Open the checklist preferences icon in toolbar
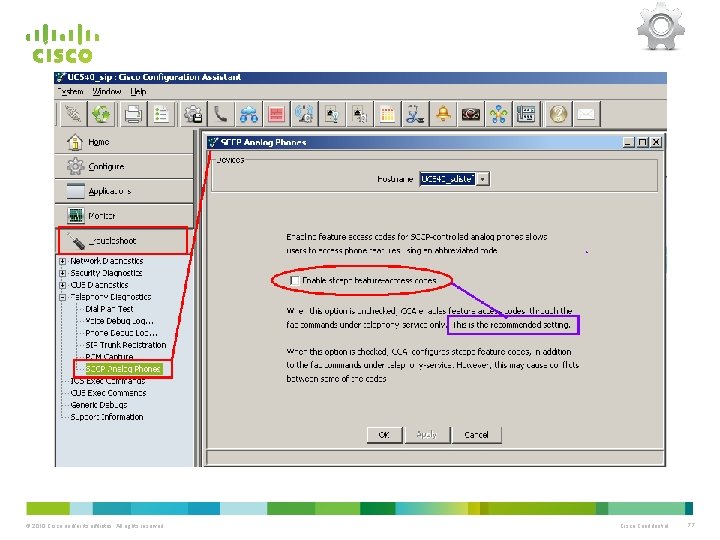This screenshot has width=720, height=540. point(161,114)
